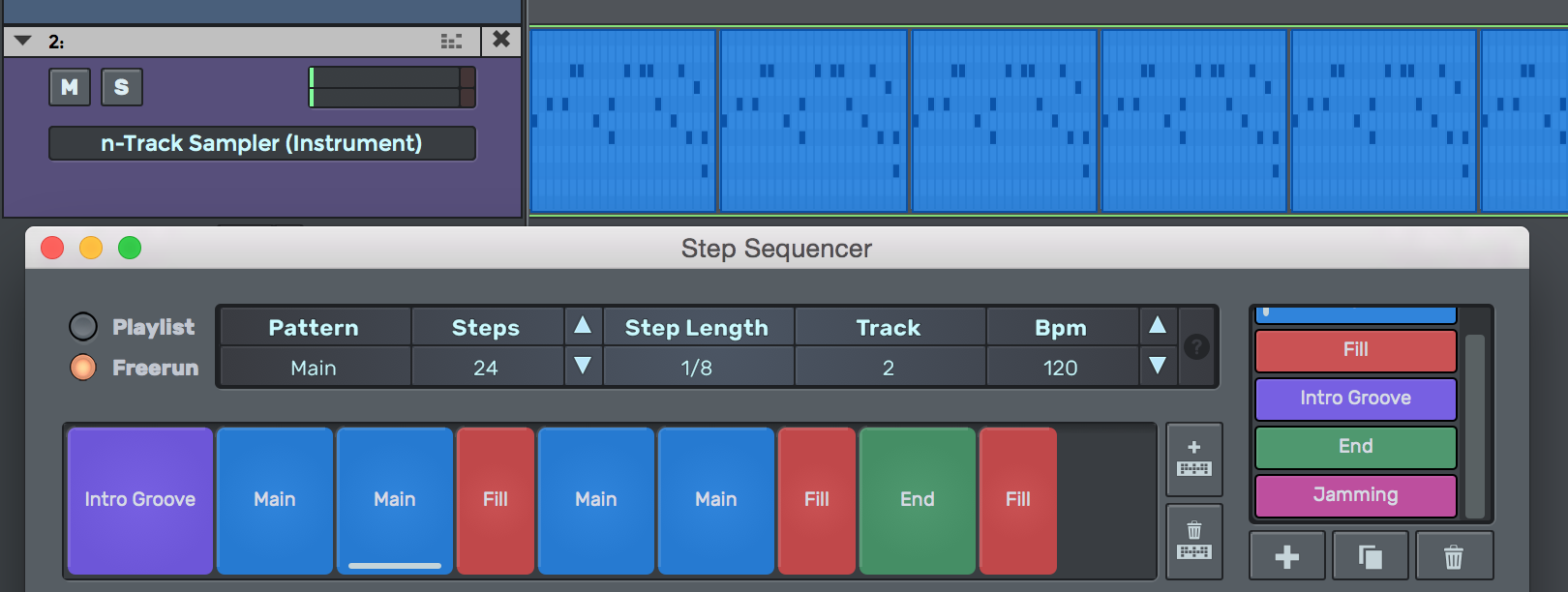Select the fifth MIDI clip in timeline

pyautogui.click(x=1384, y=121)
